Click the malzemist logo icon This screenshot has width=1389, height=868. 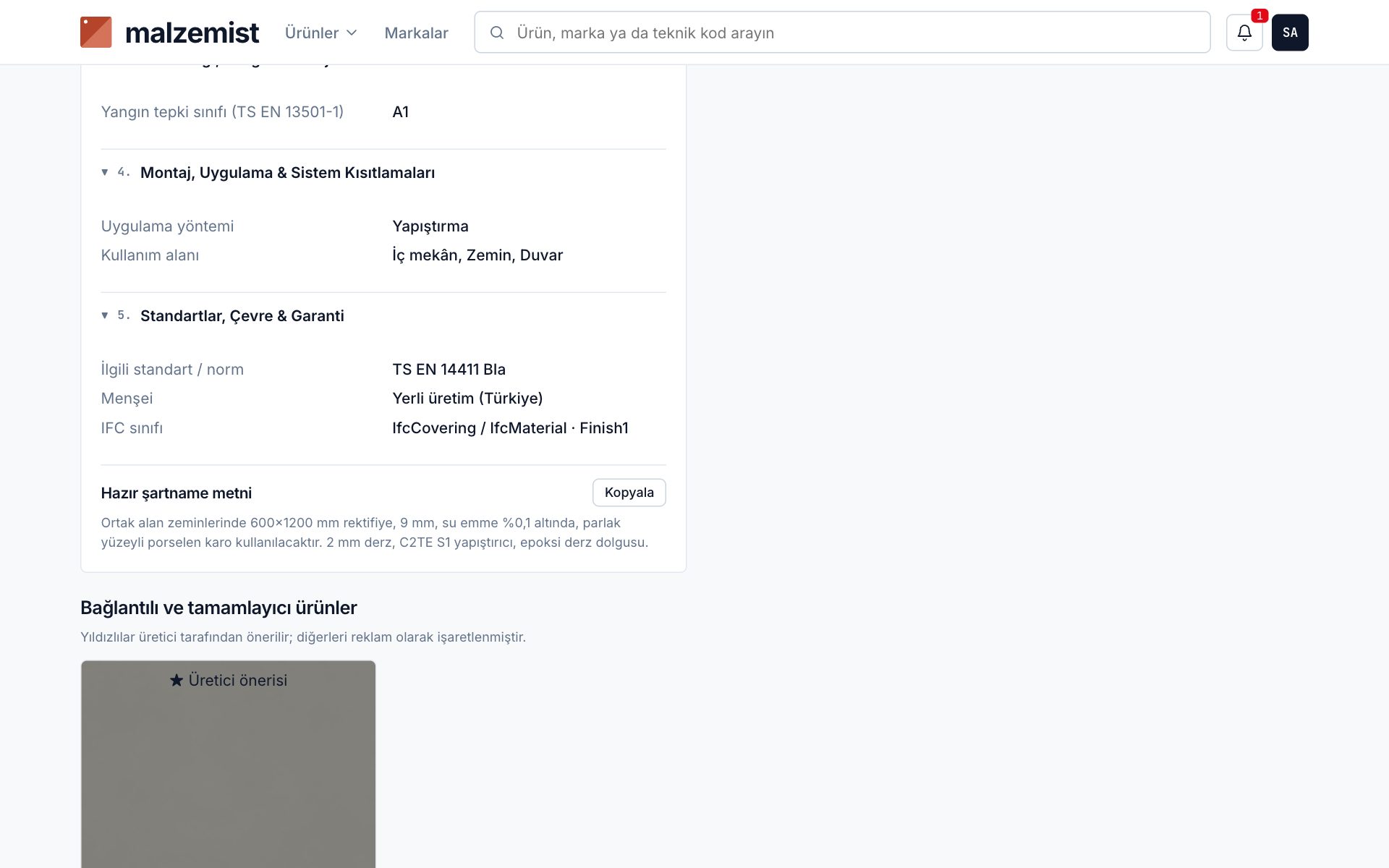click(x=95, y=33)
